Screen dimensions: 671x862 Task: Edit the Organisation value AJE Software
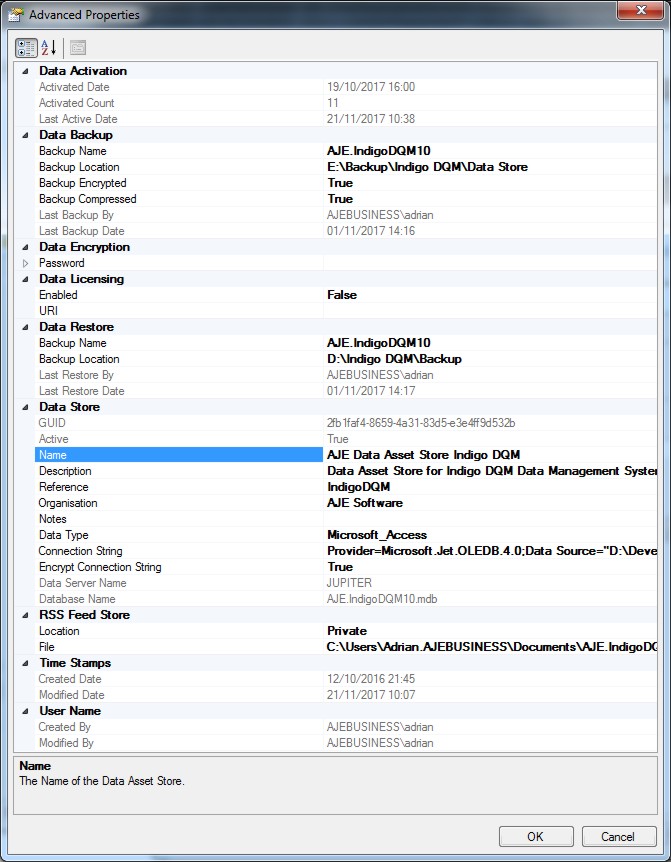[365, 503]
